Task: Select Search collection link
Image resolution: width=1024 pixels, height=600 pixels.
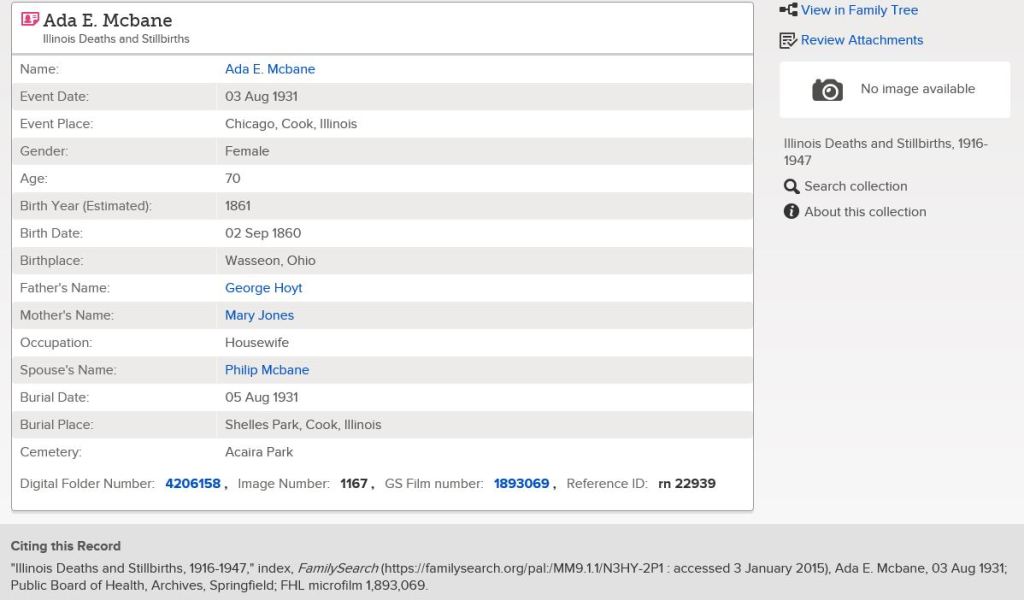Action: (855, 186)
